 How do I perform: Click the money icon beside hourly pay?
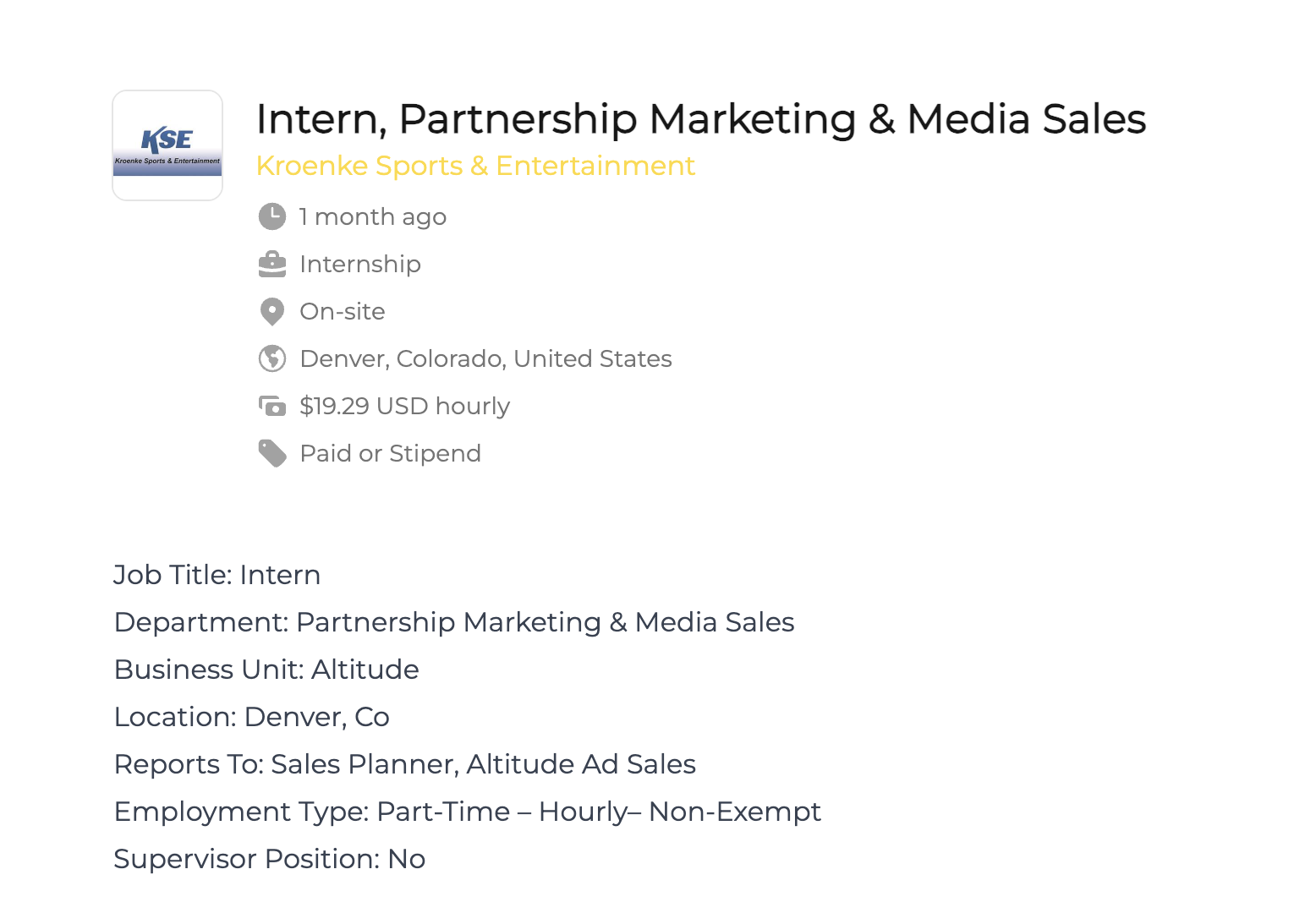[271, 407]
